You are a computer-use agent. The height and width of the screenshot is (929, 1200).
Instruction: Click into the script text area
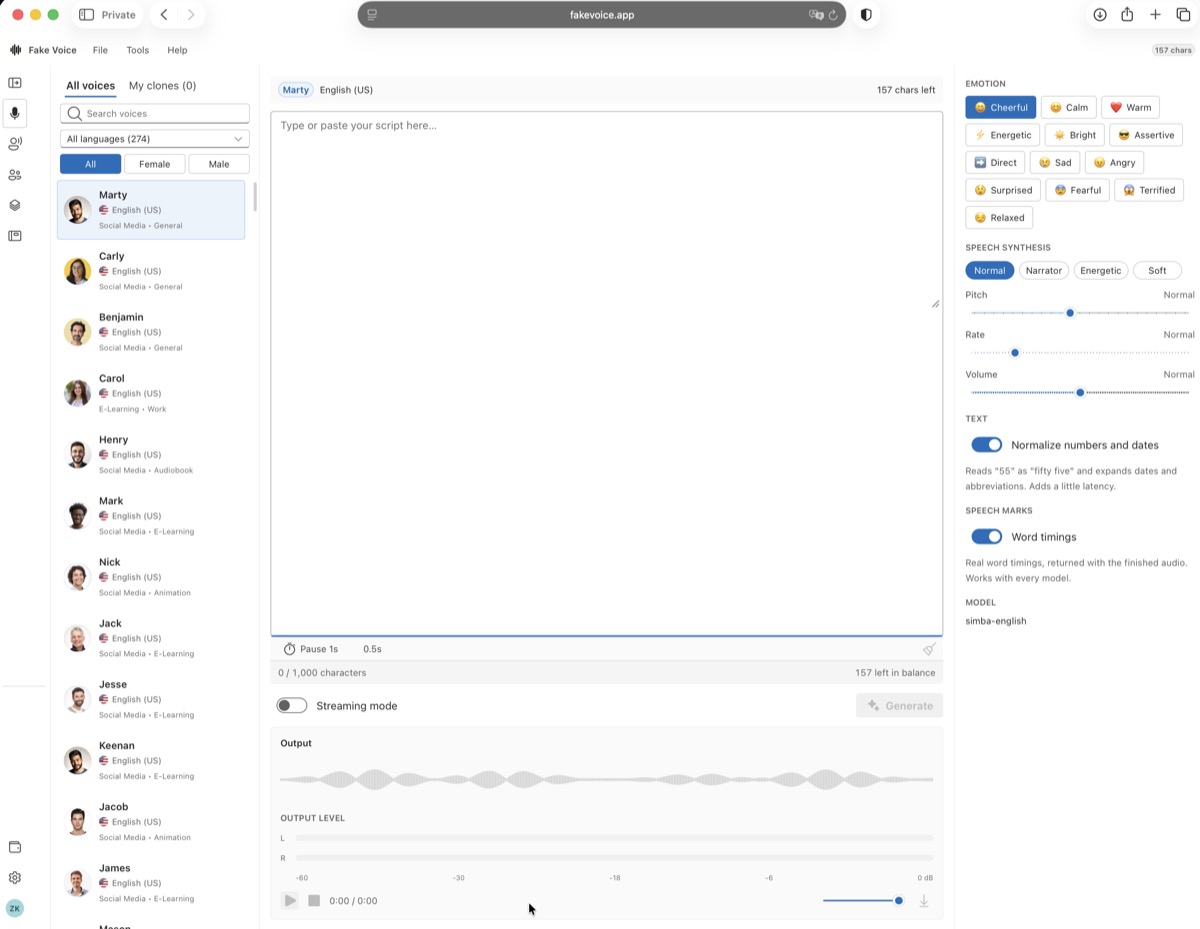click(606, 372)
